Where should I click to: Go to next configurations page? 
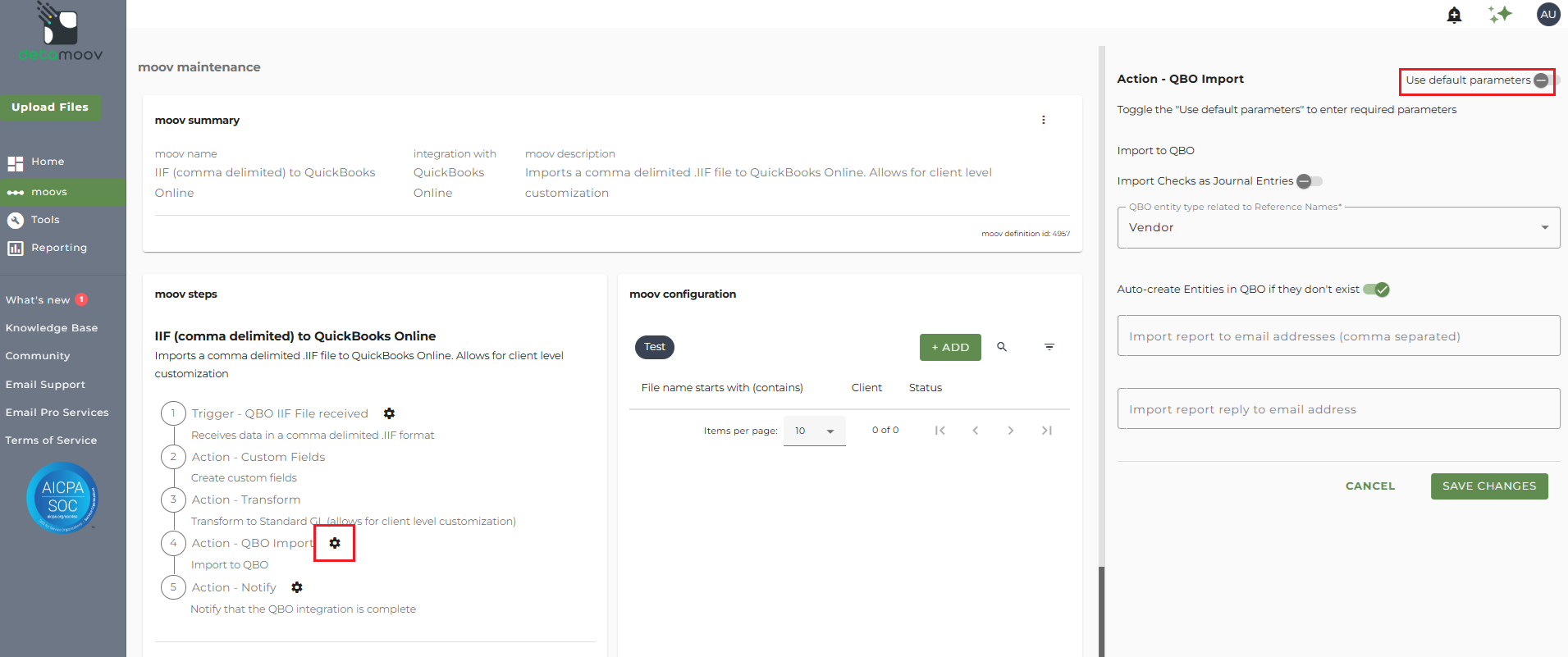point(1011,431)
